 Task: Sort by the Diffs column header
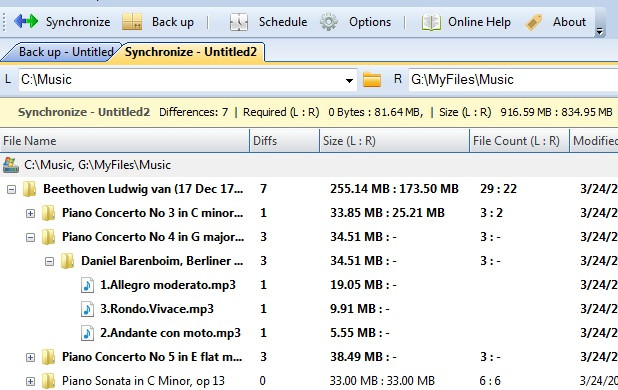284,141
